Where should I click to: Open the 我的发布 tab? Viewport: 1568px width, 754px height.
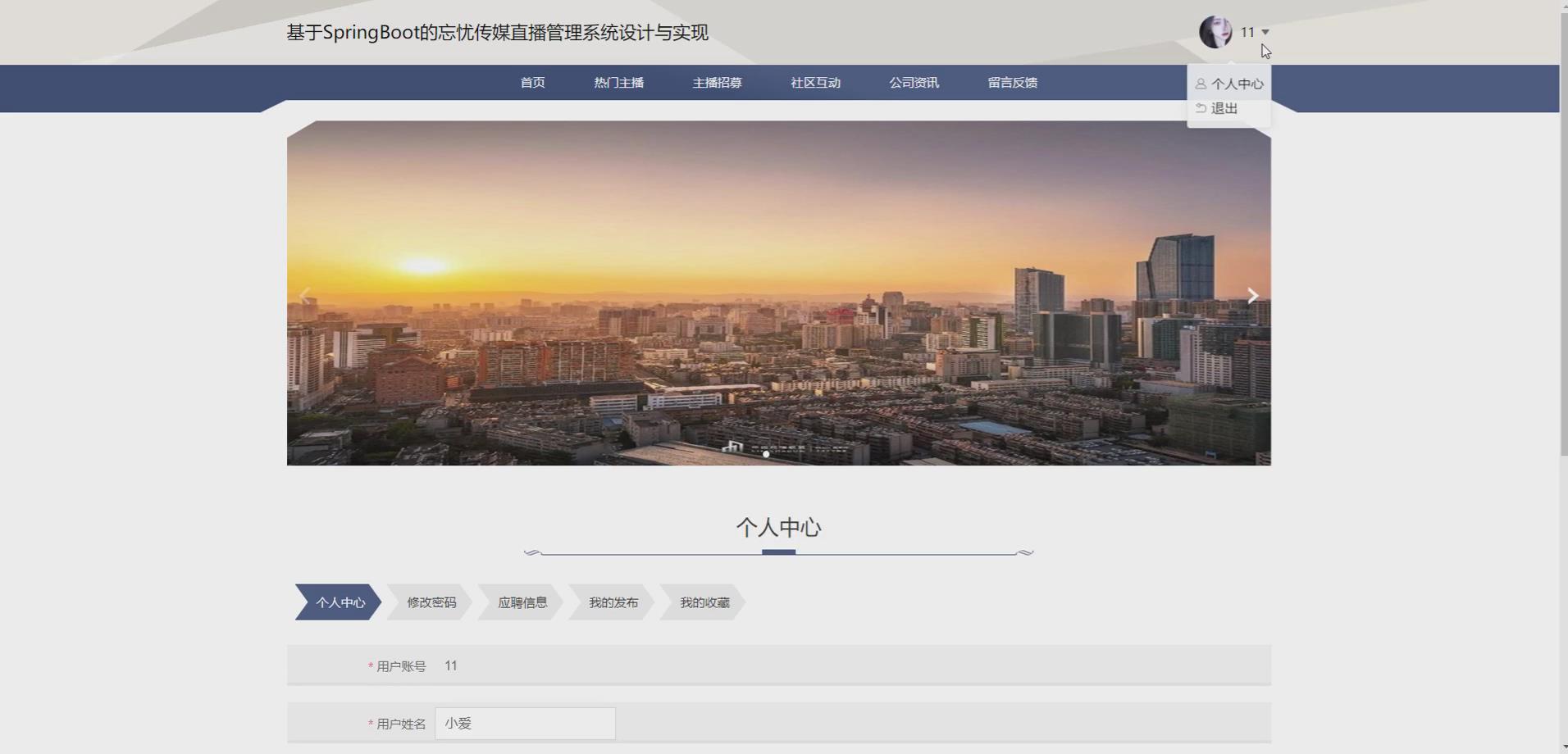point(613,602)
